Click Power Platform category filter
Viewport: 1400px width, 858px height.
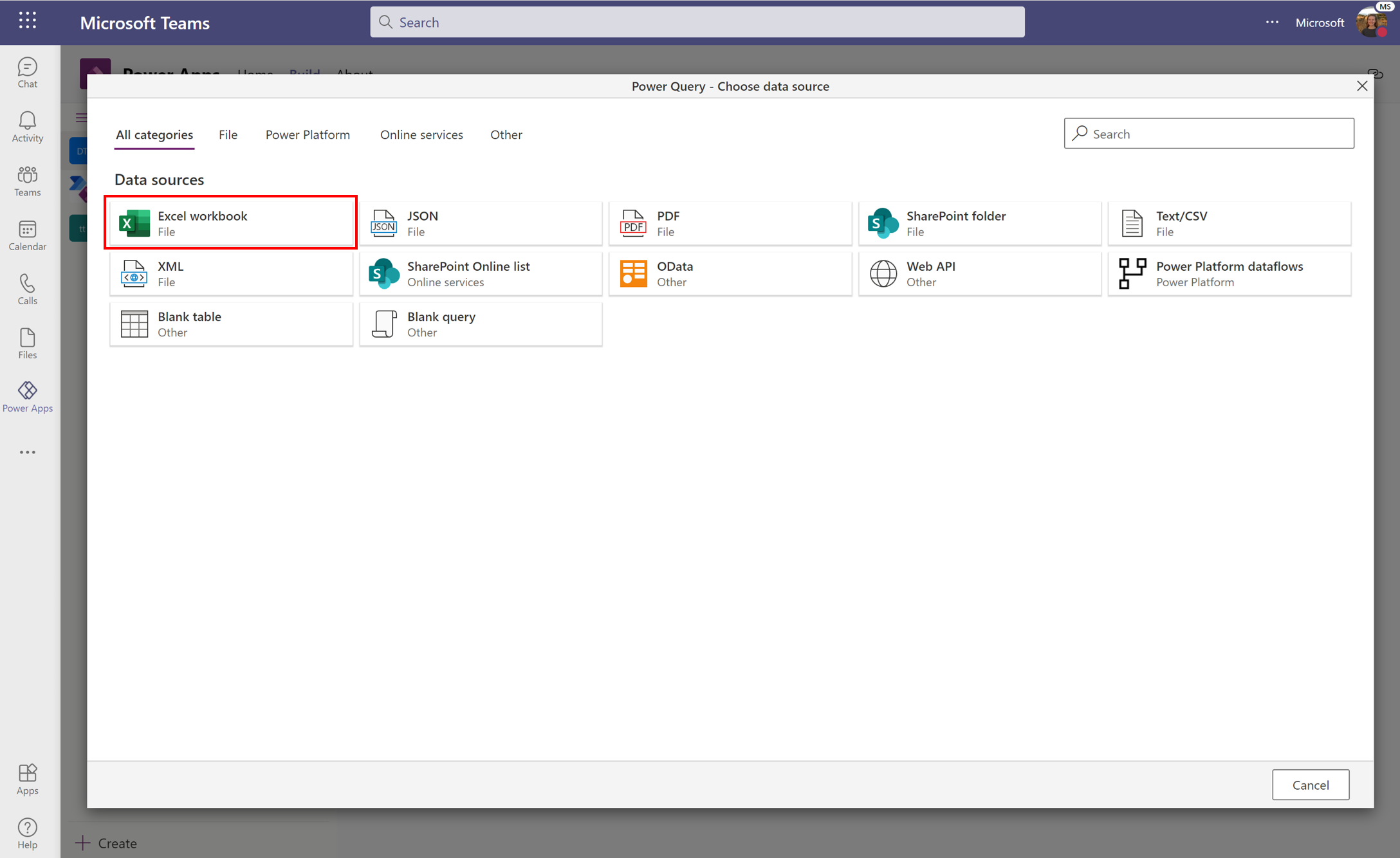(307, 134)
